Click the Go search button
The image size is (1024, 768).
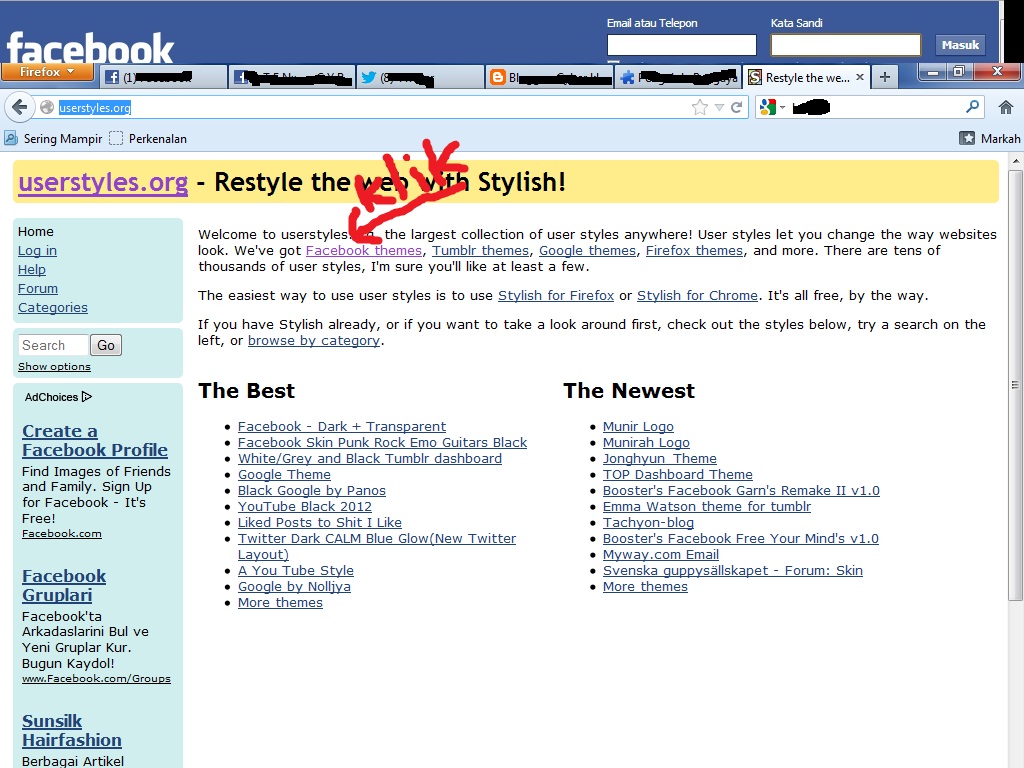pyautogui.click(x=106, y=345)
